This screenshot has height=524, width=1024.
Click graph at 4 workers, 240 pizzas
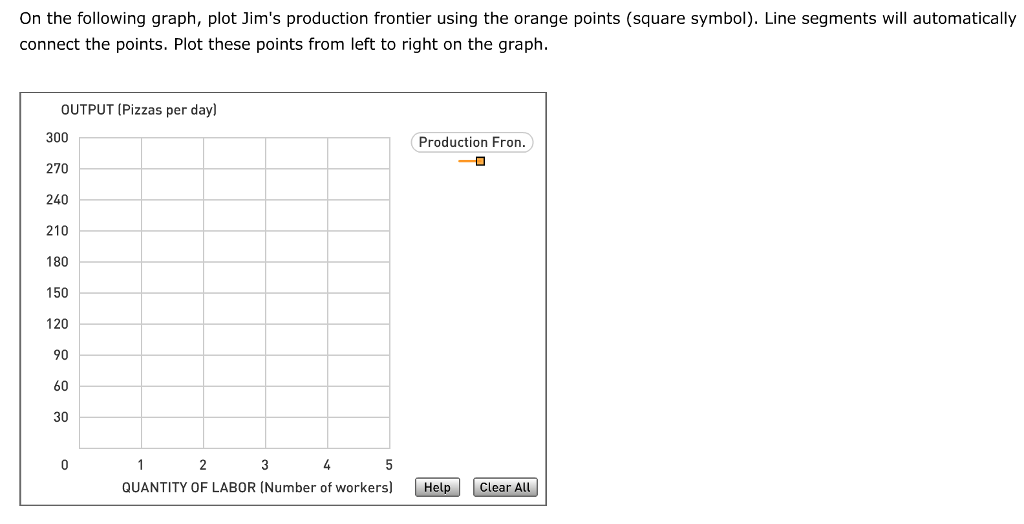[x=327, y=200]
